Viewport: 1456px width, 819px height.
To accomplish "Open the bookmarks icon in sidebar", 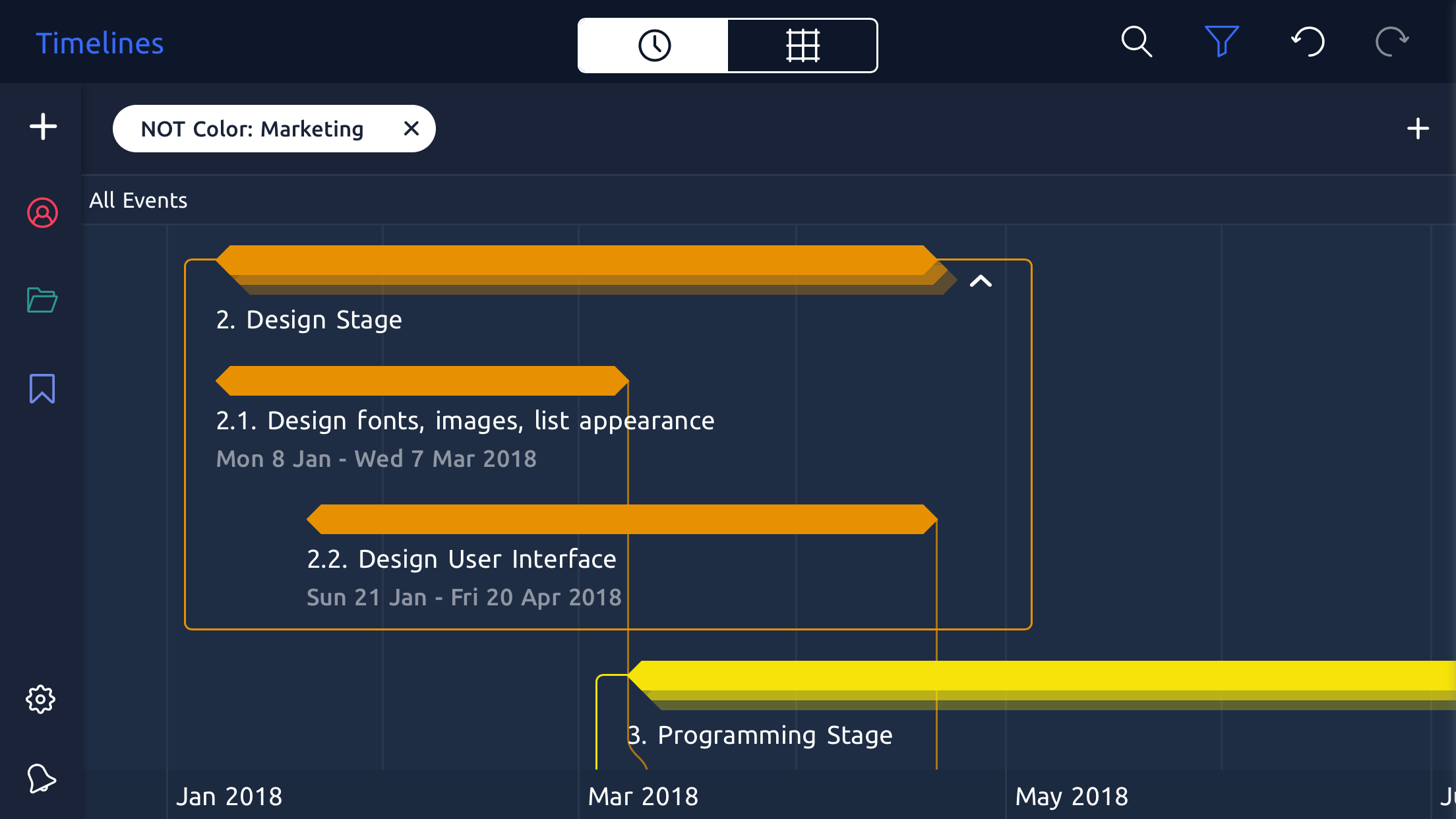I will coord(42,388).
